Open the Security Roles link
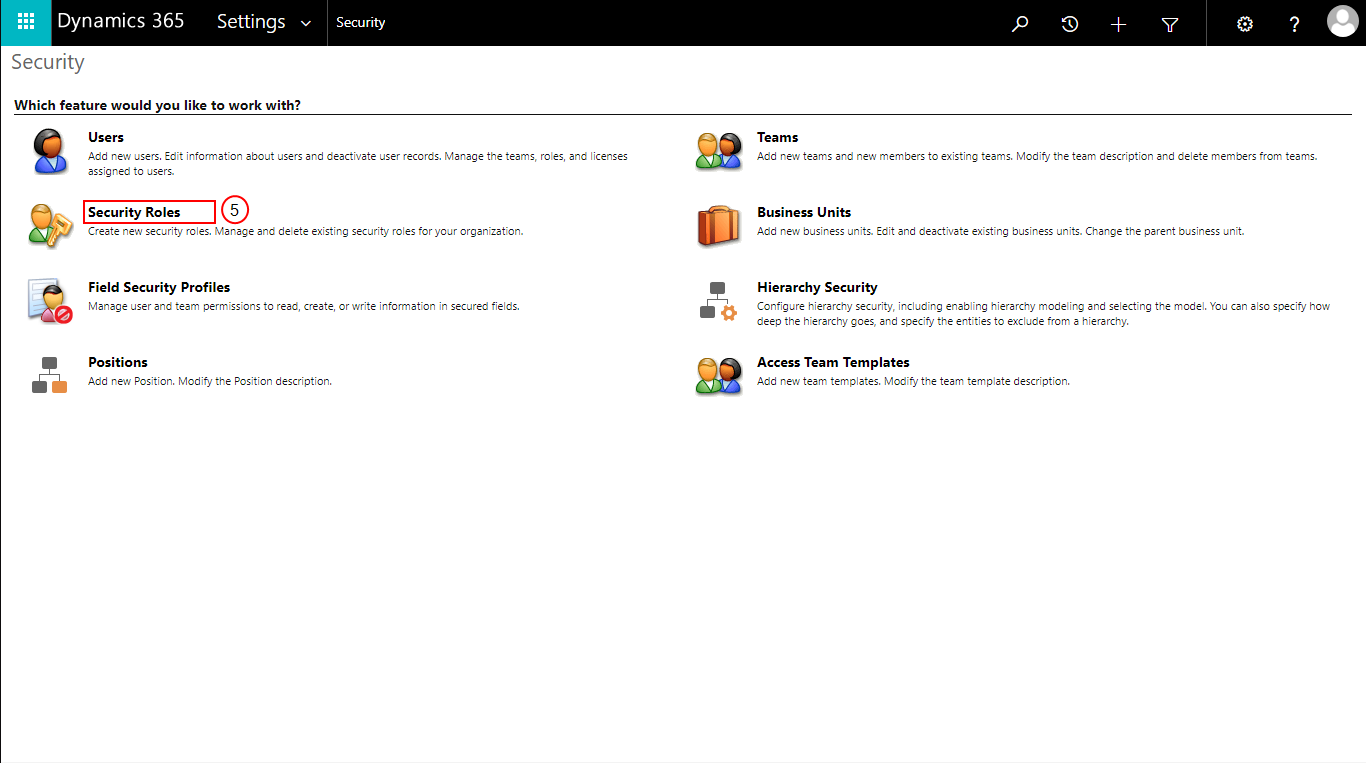 pyautogui.click(x=134, y=212)
